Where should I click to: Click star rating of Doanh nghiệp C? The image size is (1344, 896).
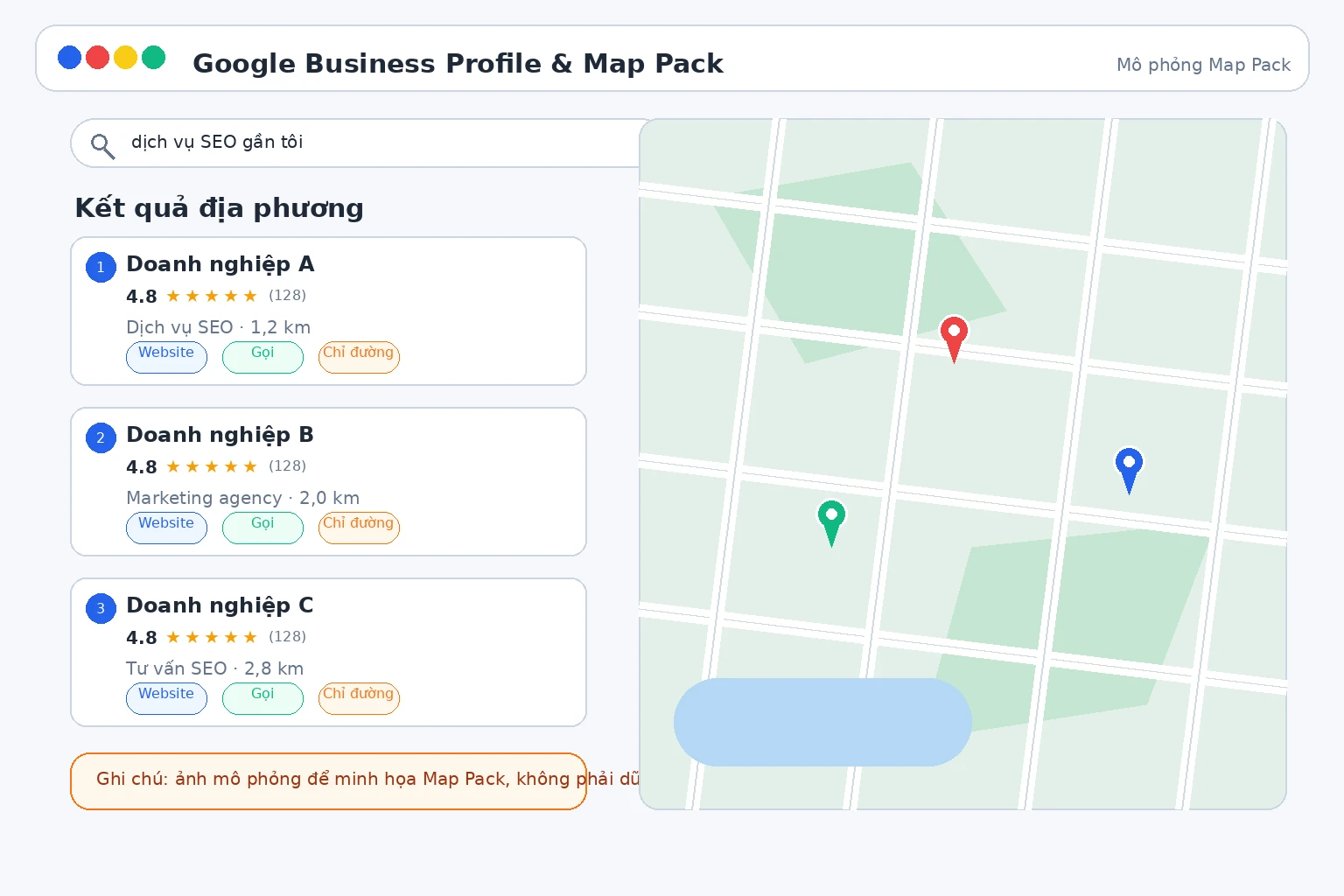212,637
